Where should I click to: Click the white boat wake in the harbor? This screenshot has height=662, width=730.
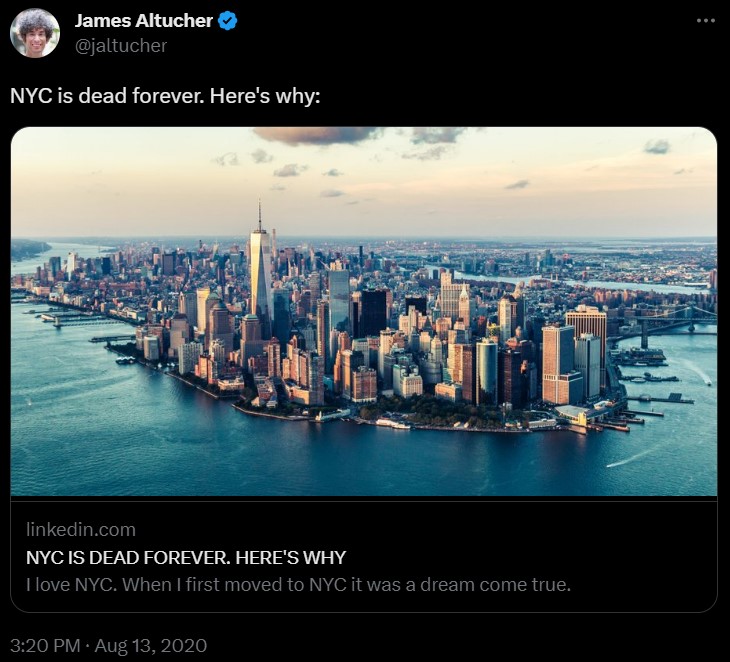(631, 458)
